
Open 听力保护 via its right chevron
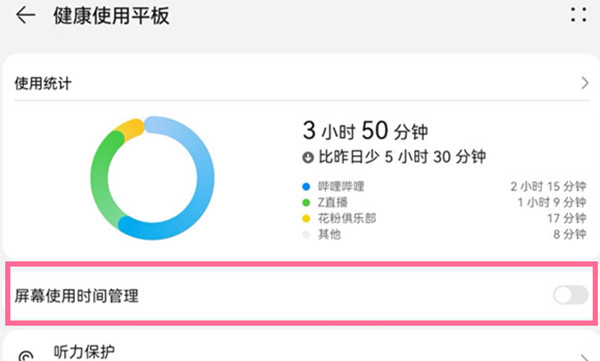(x=585, y=357)
